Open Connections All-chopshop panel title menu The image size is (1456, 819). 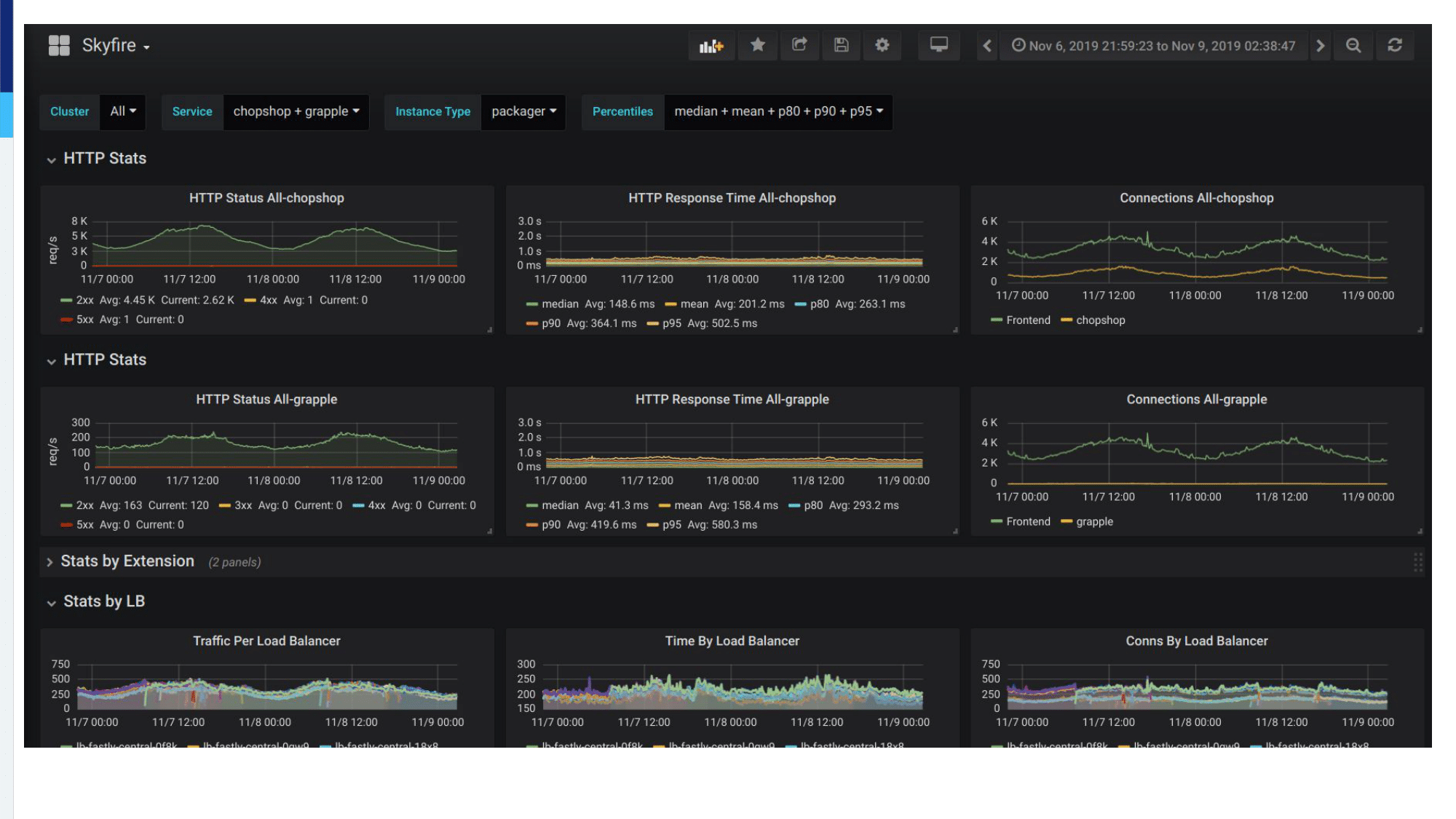pyautogui.click(x=1197, y=198)
